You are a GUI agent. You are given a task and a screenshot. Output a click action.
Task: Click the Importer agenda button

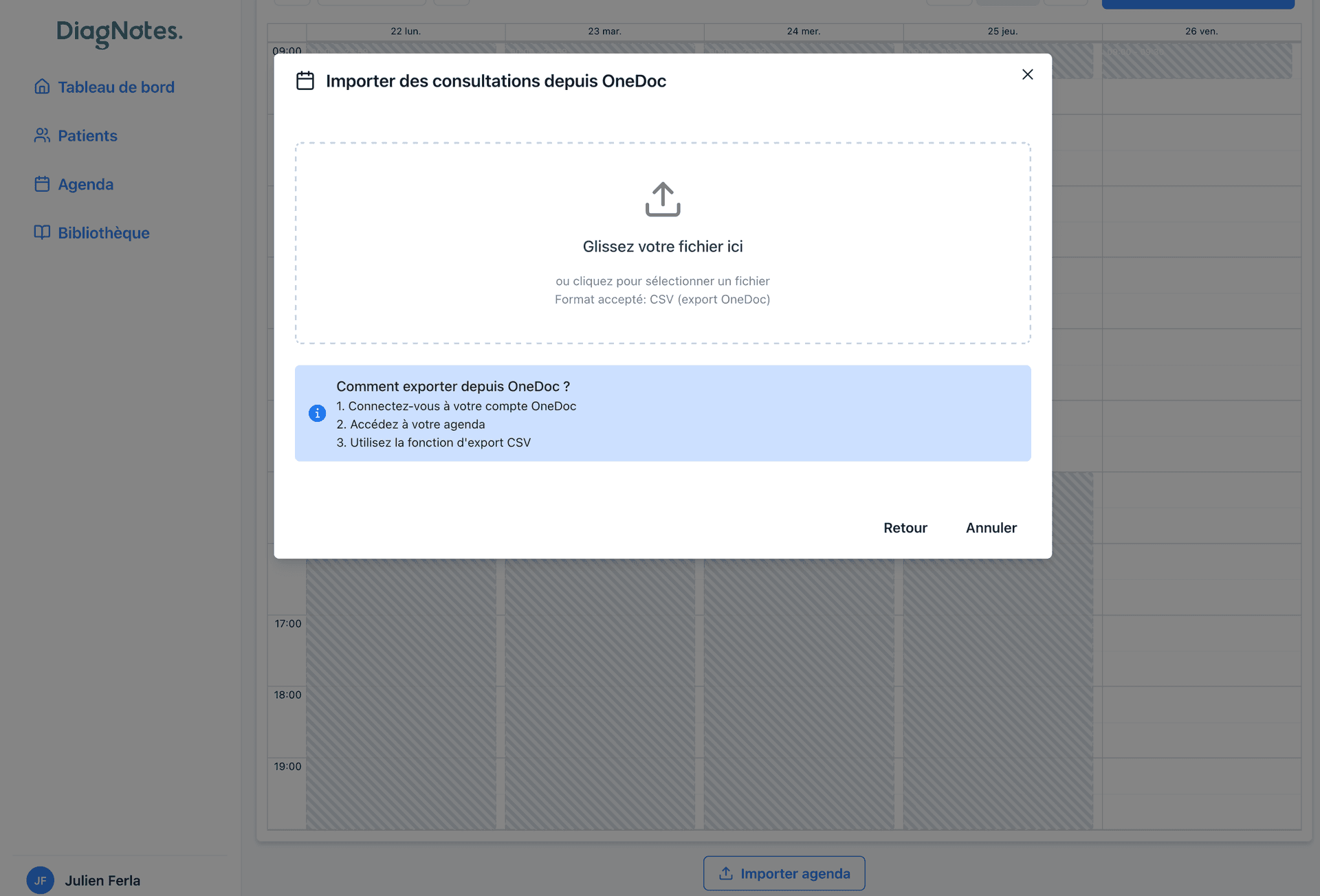coord(784,873)
